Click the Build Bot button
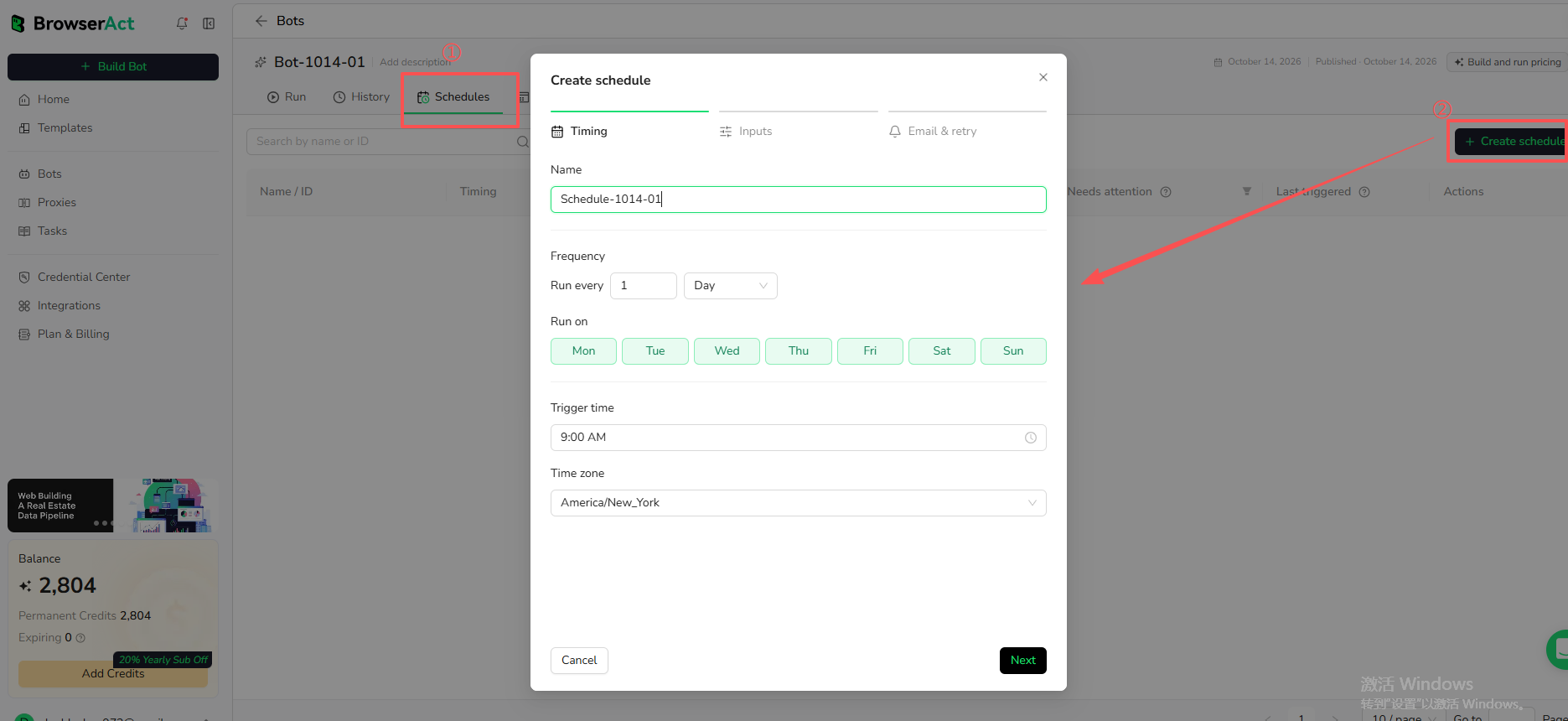Image resolution: width=1568 pixels, height=721 pixels. (x=113, y=67)
